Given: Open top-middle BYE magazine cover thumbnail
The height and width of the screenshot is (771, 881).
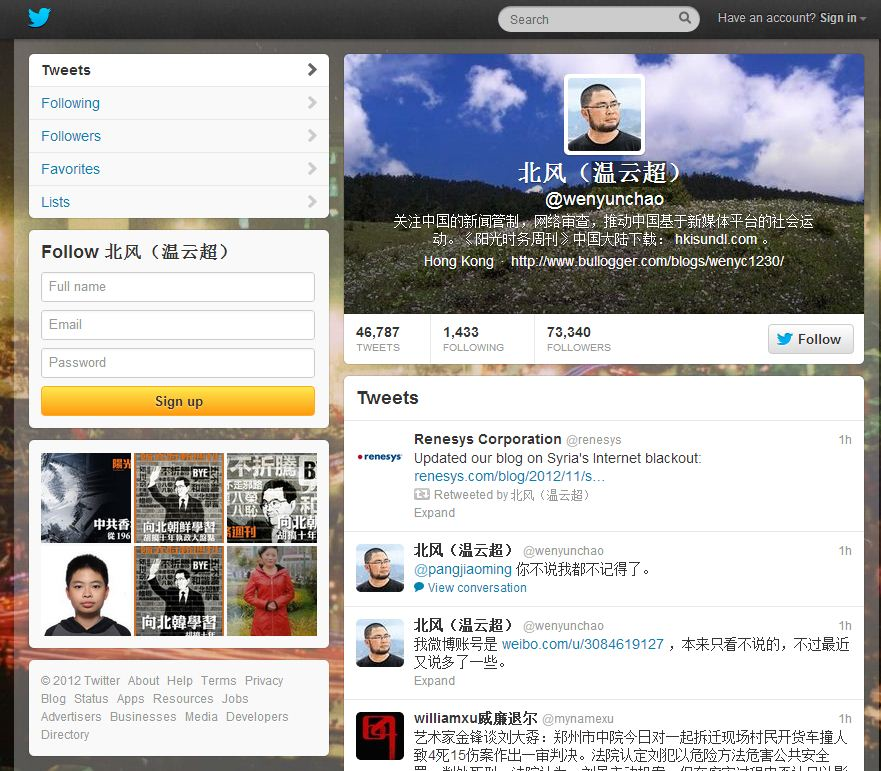Looking at the screenshot, I should click(179, 498).
